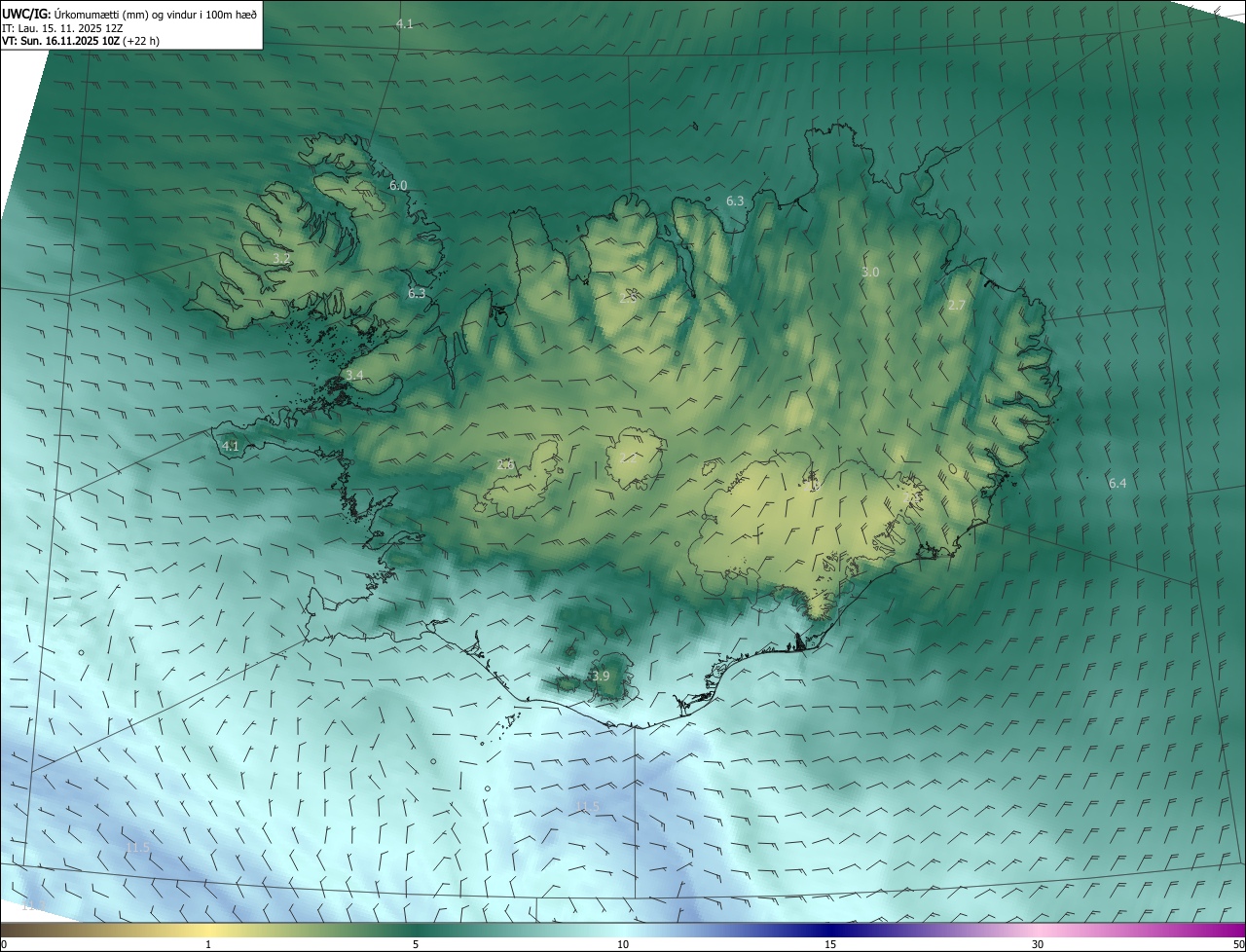Click the 2.6 value label on the map
1246x952 pixels.
pyautogui.click(x=505, y=464)
